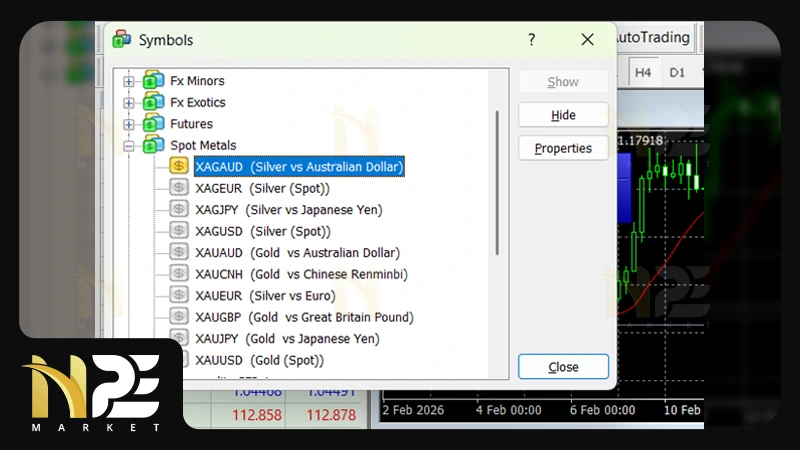Click the symbol icon next to XAGUSD
The image size is (800, 450).
tap(179, 231)
